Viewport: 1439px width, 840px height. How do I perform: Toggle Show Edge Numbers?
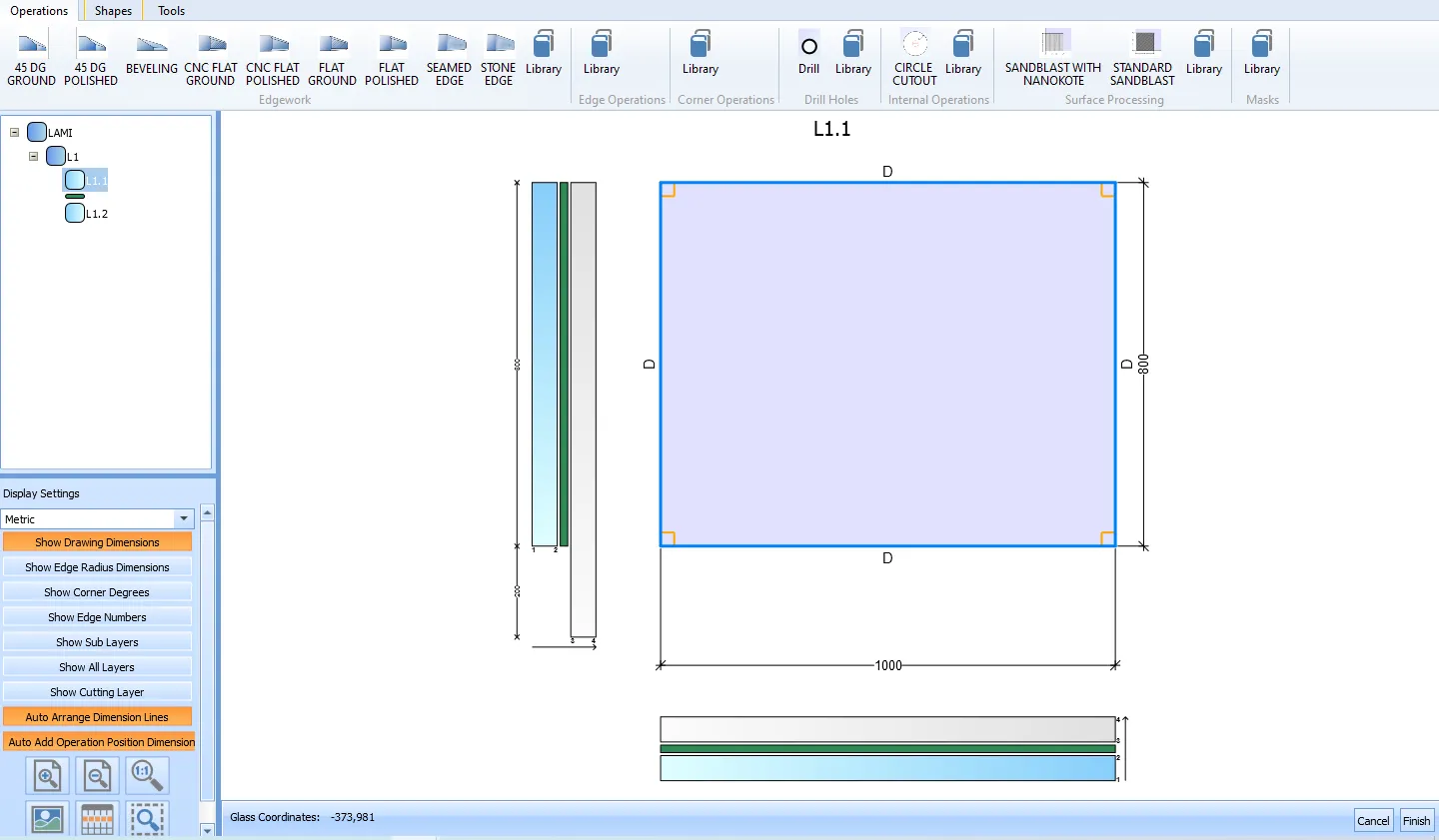point(97,617)
